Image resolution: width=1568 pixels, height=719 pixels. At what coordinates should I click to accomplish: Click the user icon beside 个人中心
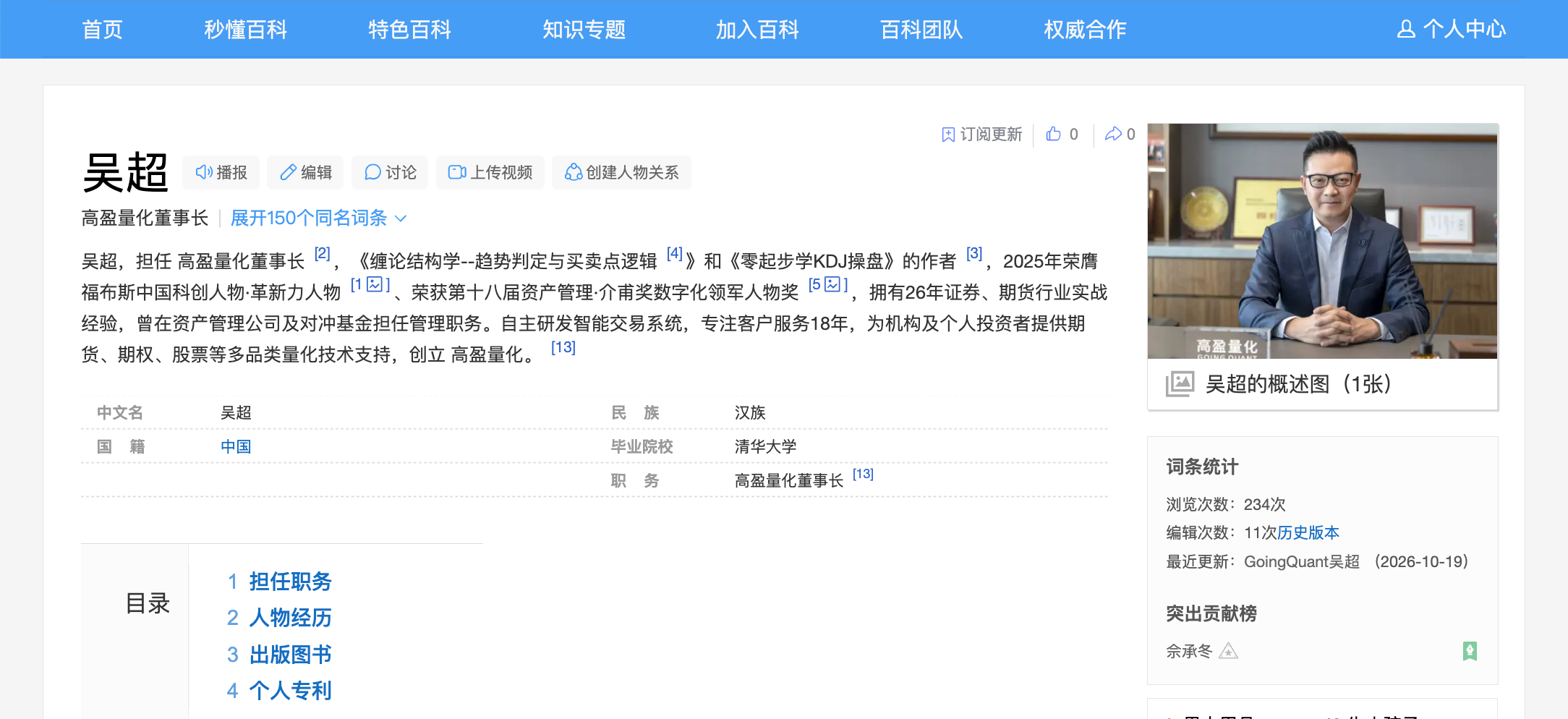point(1406,29)
